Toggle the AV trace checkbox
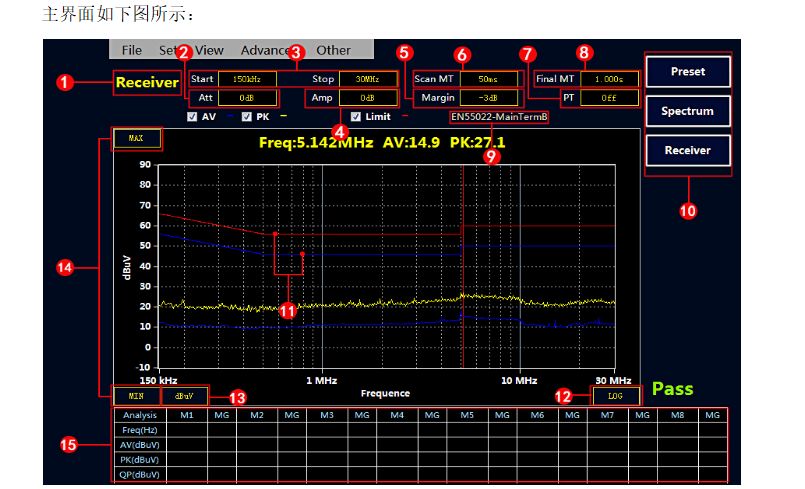 pos(192,117)
